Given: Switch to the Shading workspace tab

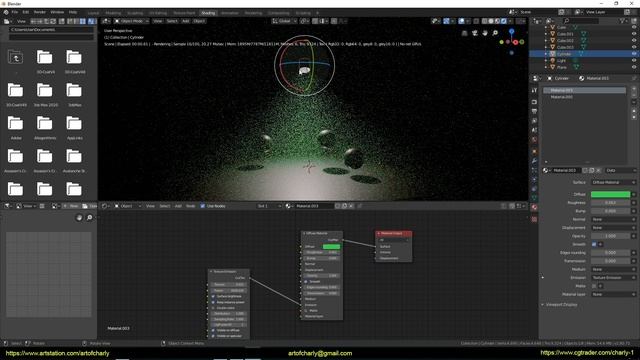Looking at the screenshot, I should click(x=208, y=13).
